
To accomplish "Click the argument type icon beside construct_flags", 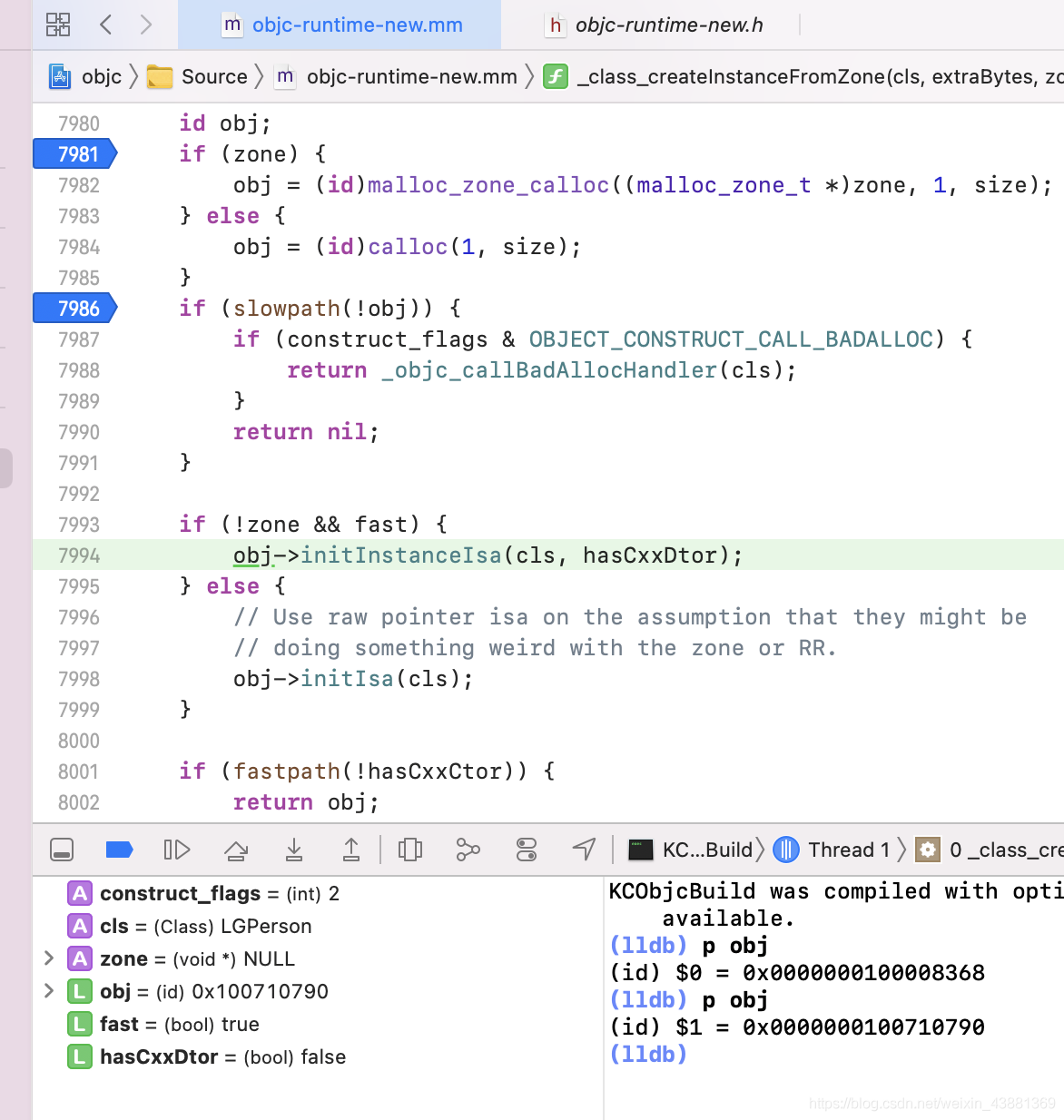I will point(80,894).
